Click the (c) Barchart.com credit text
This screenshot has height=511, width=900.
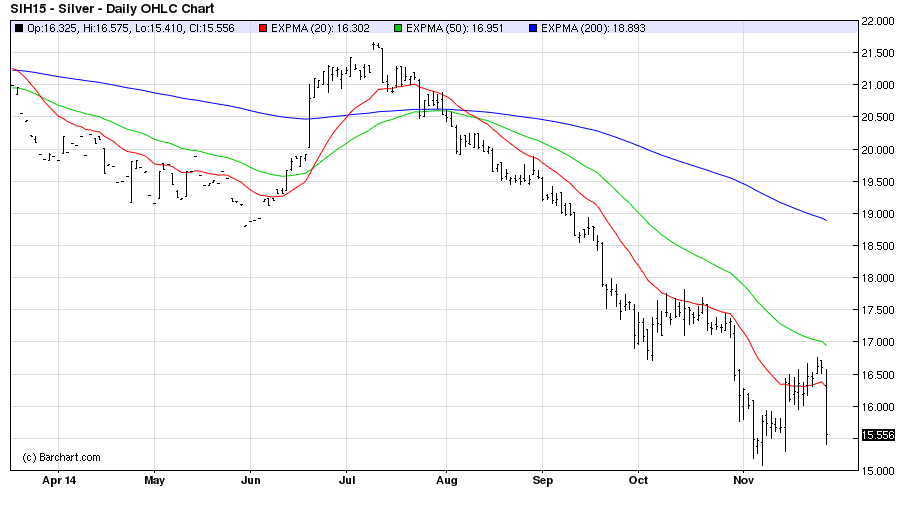(x=61, y=458)
